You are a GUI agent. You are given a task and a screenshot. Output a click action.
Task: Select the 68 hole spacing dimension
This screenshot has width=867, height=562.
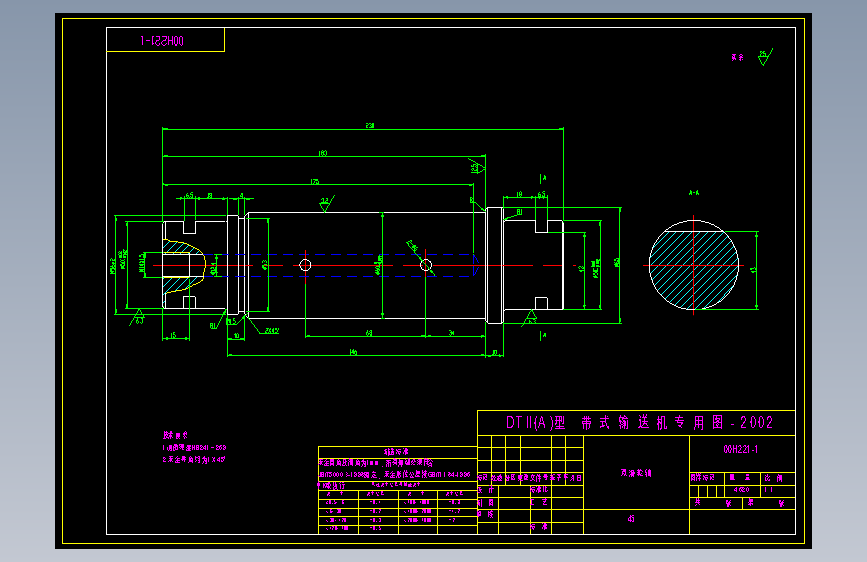(x=369, y=333)
